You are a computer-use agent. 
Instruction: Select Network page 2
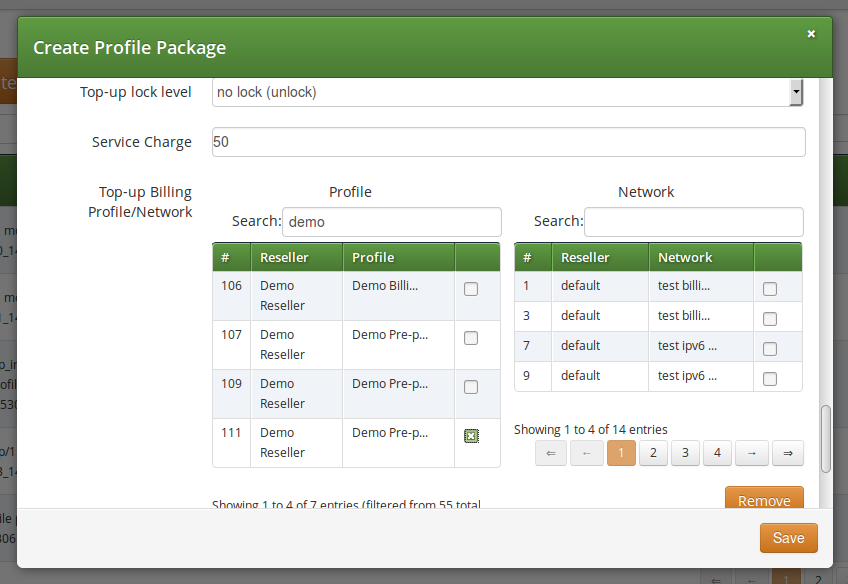653,453
